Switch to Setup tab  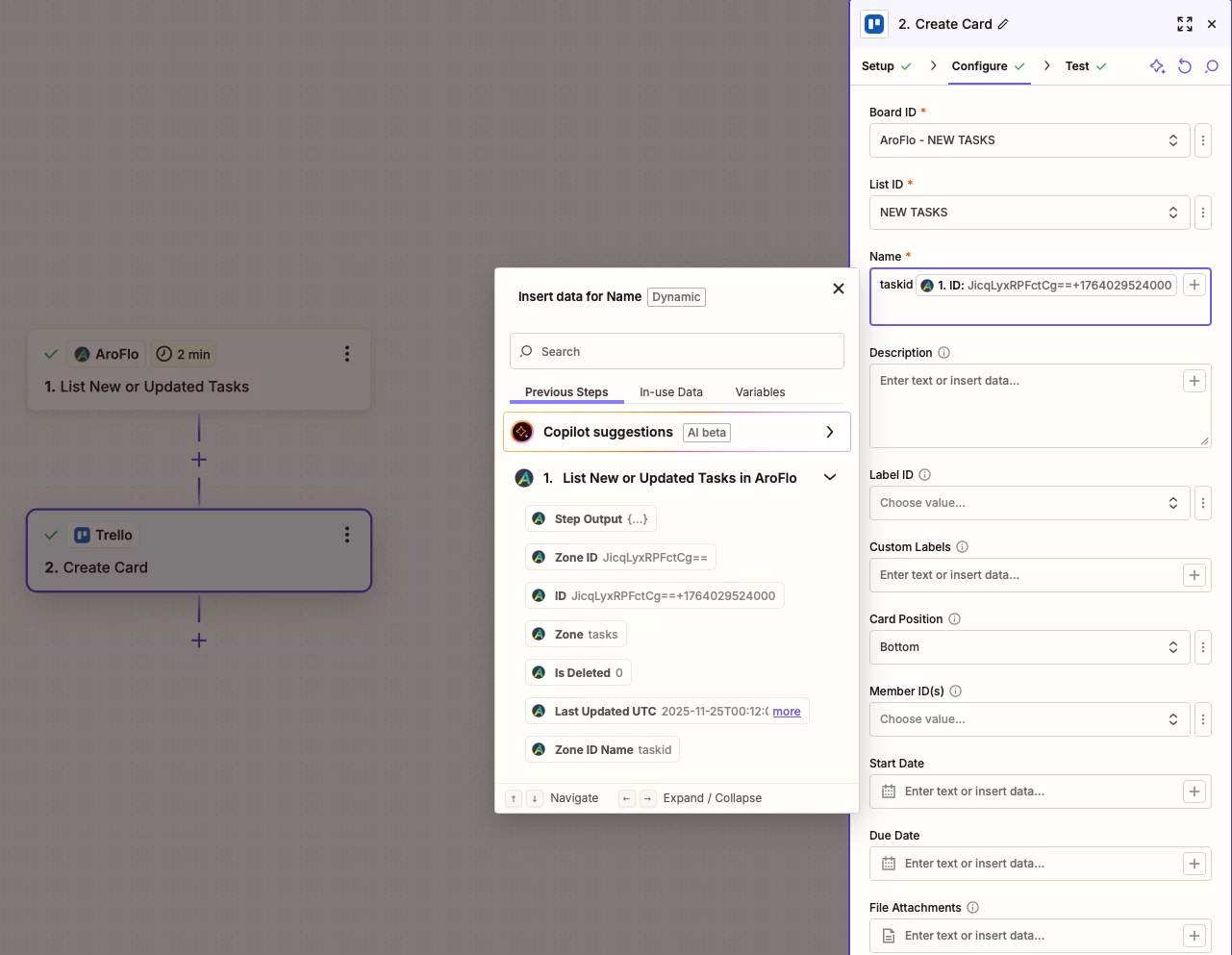click(x=886, y=66)
